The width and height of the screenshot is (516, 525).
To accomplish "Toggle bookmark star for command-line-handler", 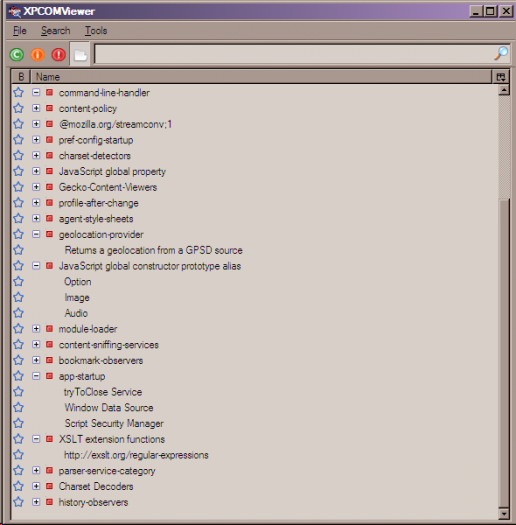I will point(19,92).
